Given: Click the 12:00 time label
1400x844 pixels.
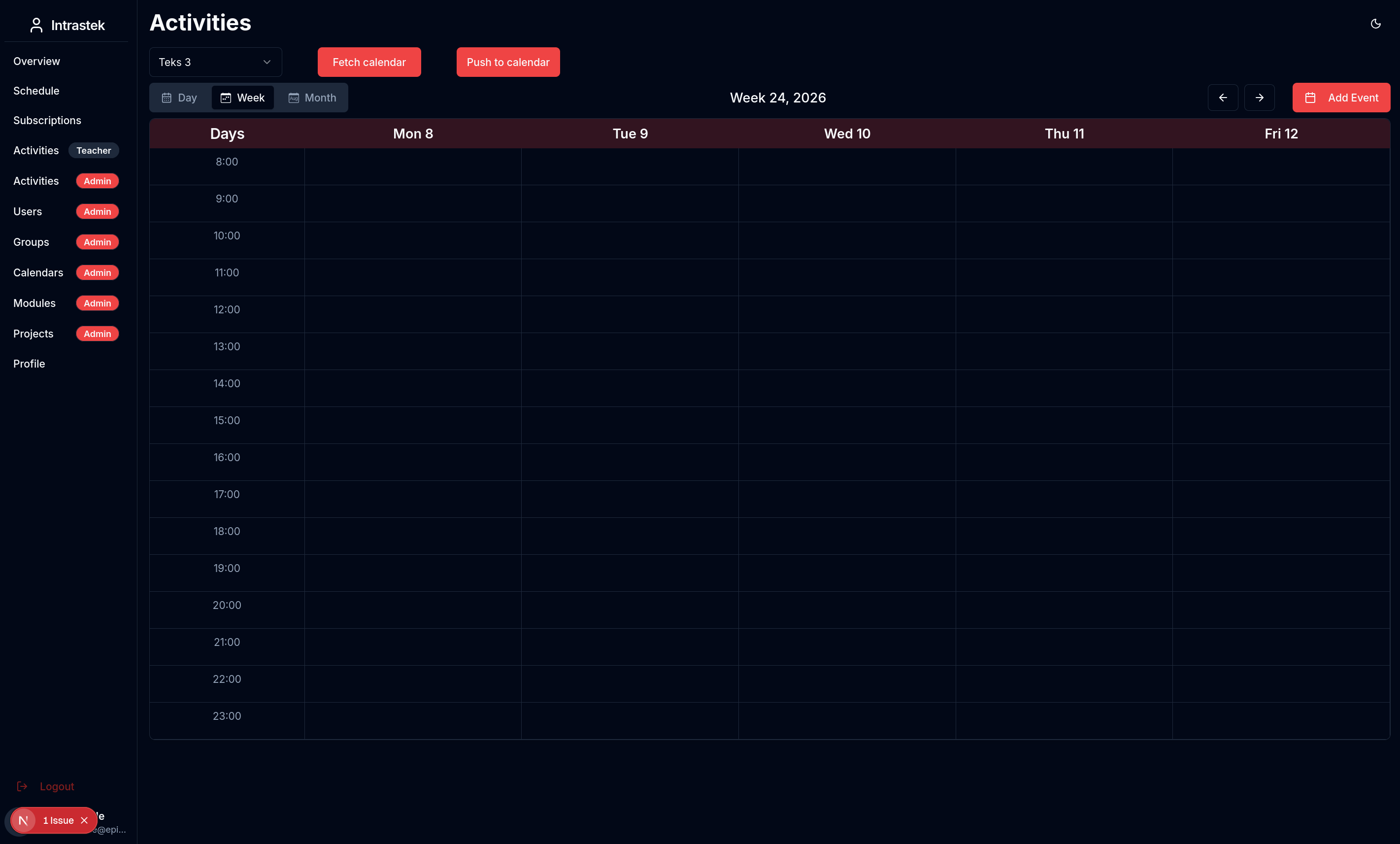Looking at the screenshot, I should coord(227,310).
